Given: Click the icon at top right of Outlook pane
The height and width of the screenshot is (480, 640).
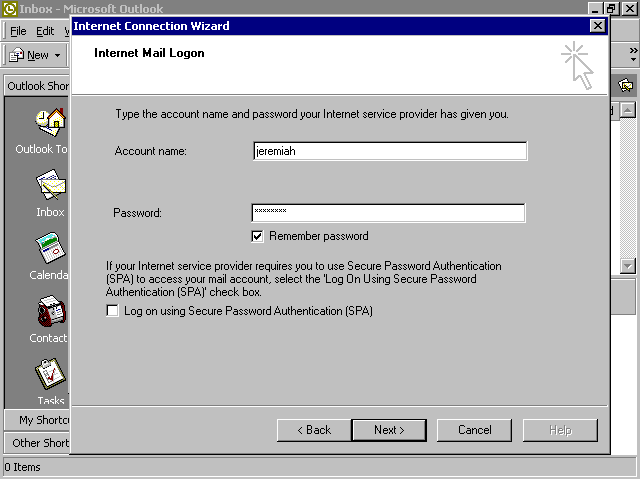Looking at the screenshot, I should 625,86.
